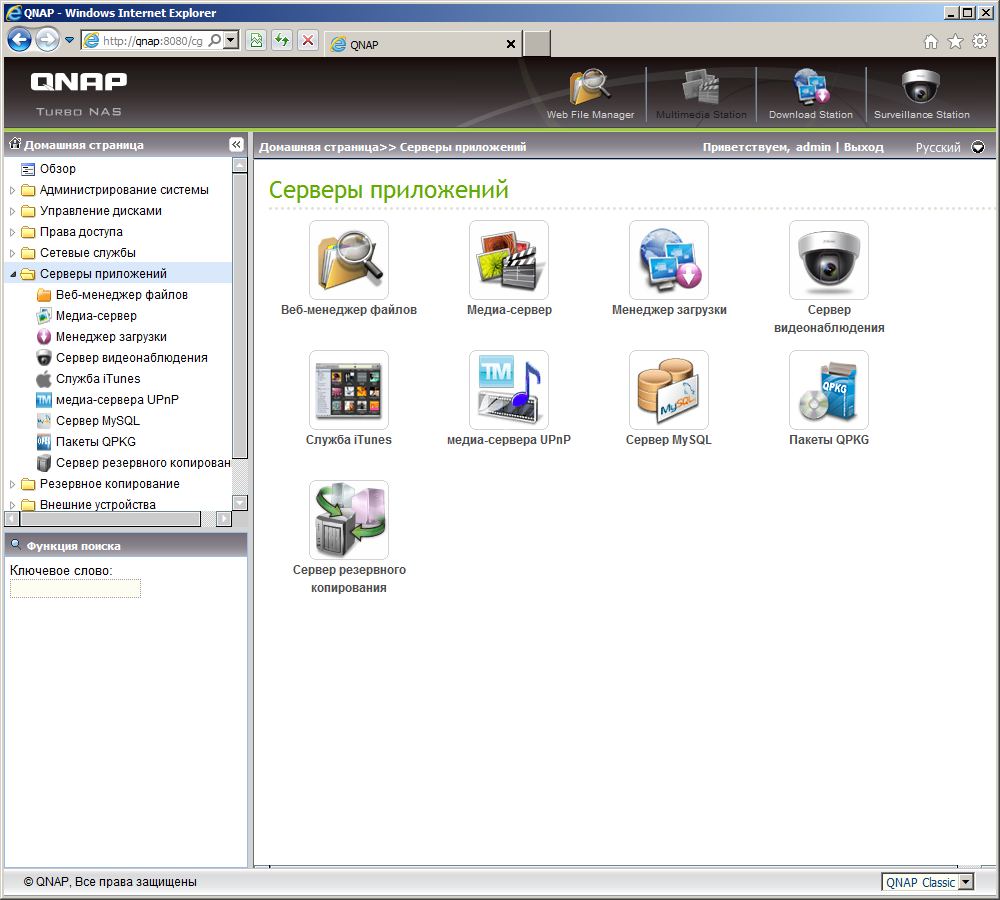The image size is (1000, 900).
Task: Expand the Администрирование системы tree node
Action: [12, 190]
